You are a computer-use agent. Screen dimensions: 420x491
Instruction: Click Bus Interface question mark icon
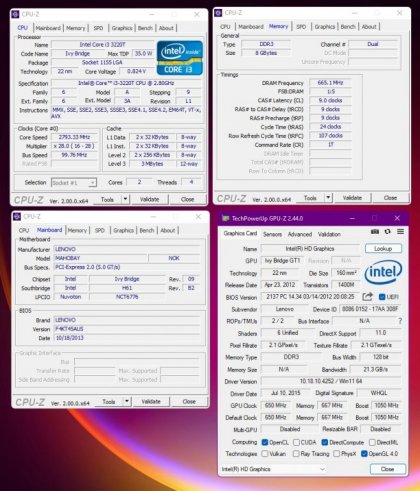click(x=400, y=321)
